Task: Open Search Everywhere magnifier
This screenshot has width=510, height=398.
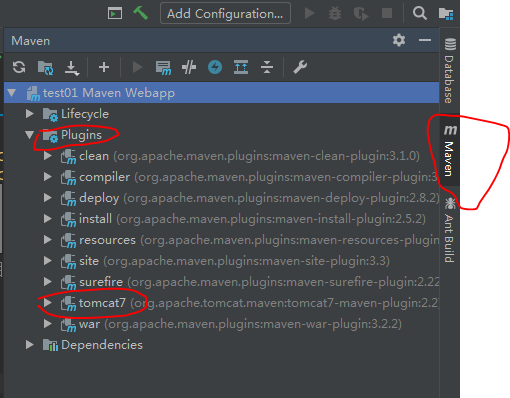Action: click(x=420, y=14)
